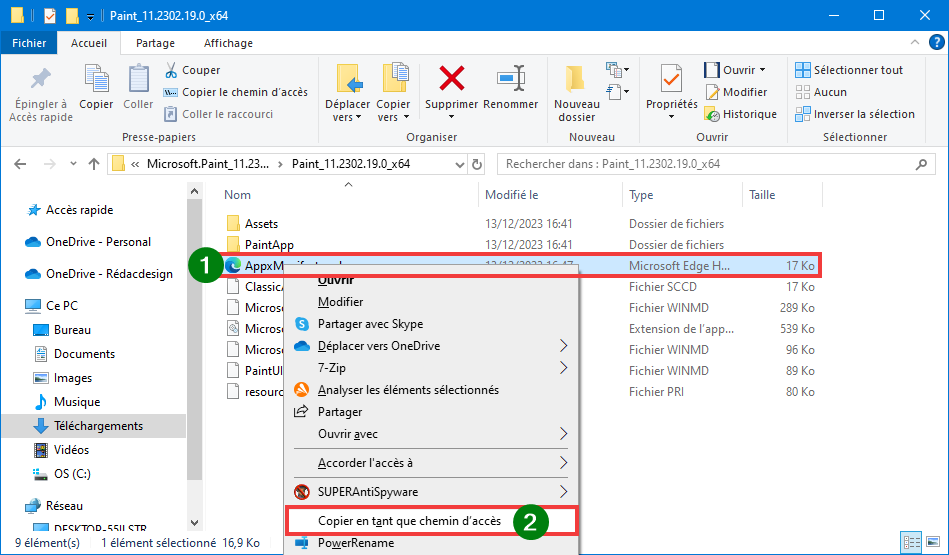Choose Modifier in the context menu

pyautogui.click(x=341, y=302)
